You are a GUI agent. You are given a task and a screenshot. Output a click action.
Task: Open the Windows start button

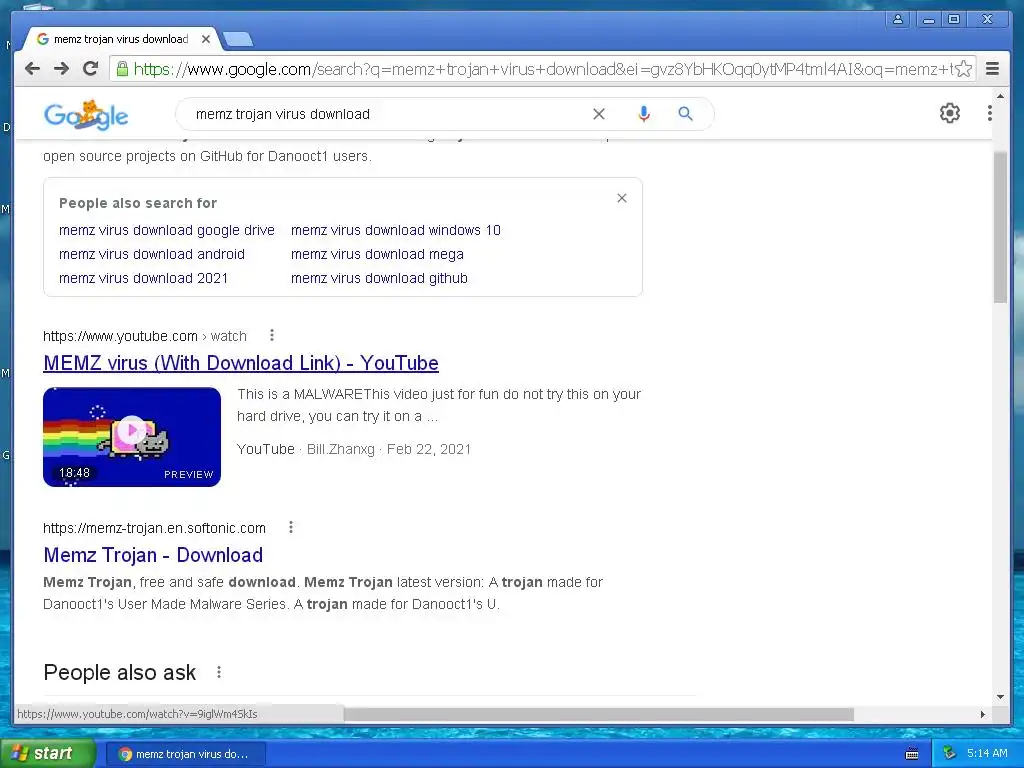tap(48, 754)
